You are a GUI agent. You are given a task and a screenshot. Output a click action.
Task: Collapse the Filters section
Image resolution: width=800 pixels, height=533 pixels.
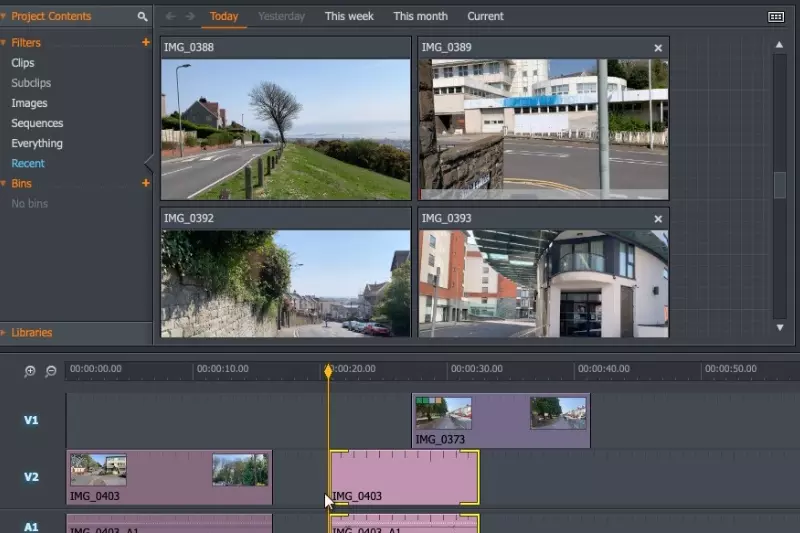(3, 43)
